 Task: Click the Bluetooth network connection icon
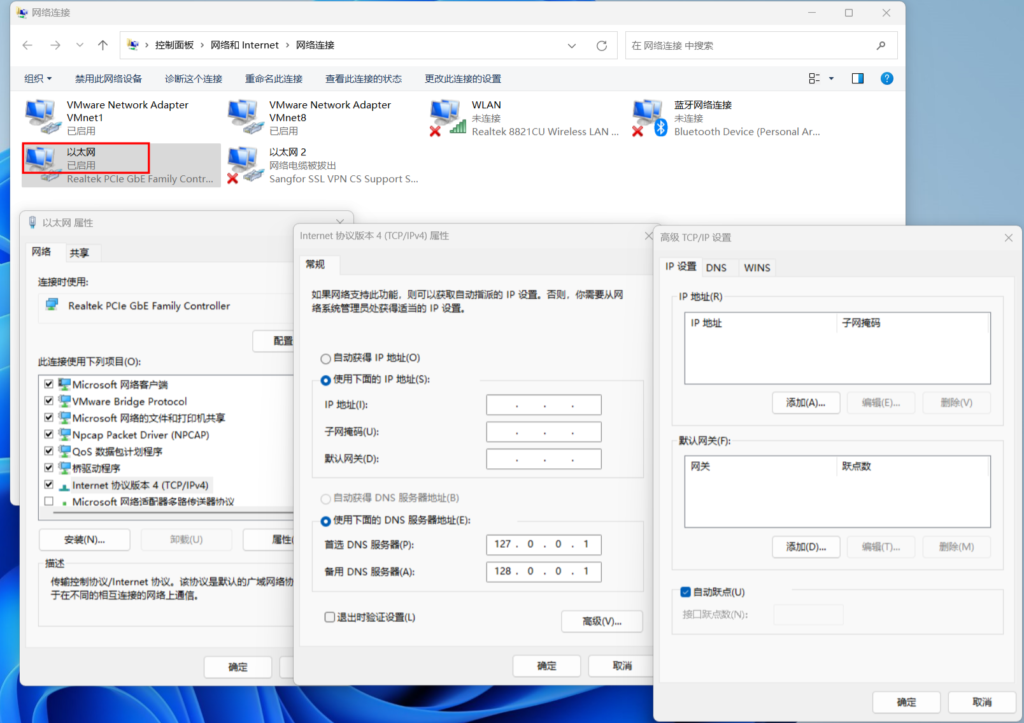[650, 116]
